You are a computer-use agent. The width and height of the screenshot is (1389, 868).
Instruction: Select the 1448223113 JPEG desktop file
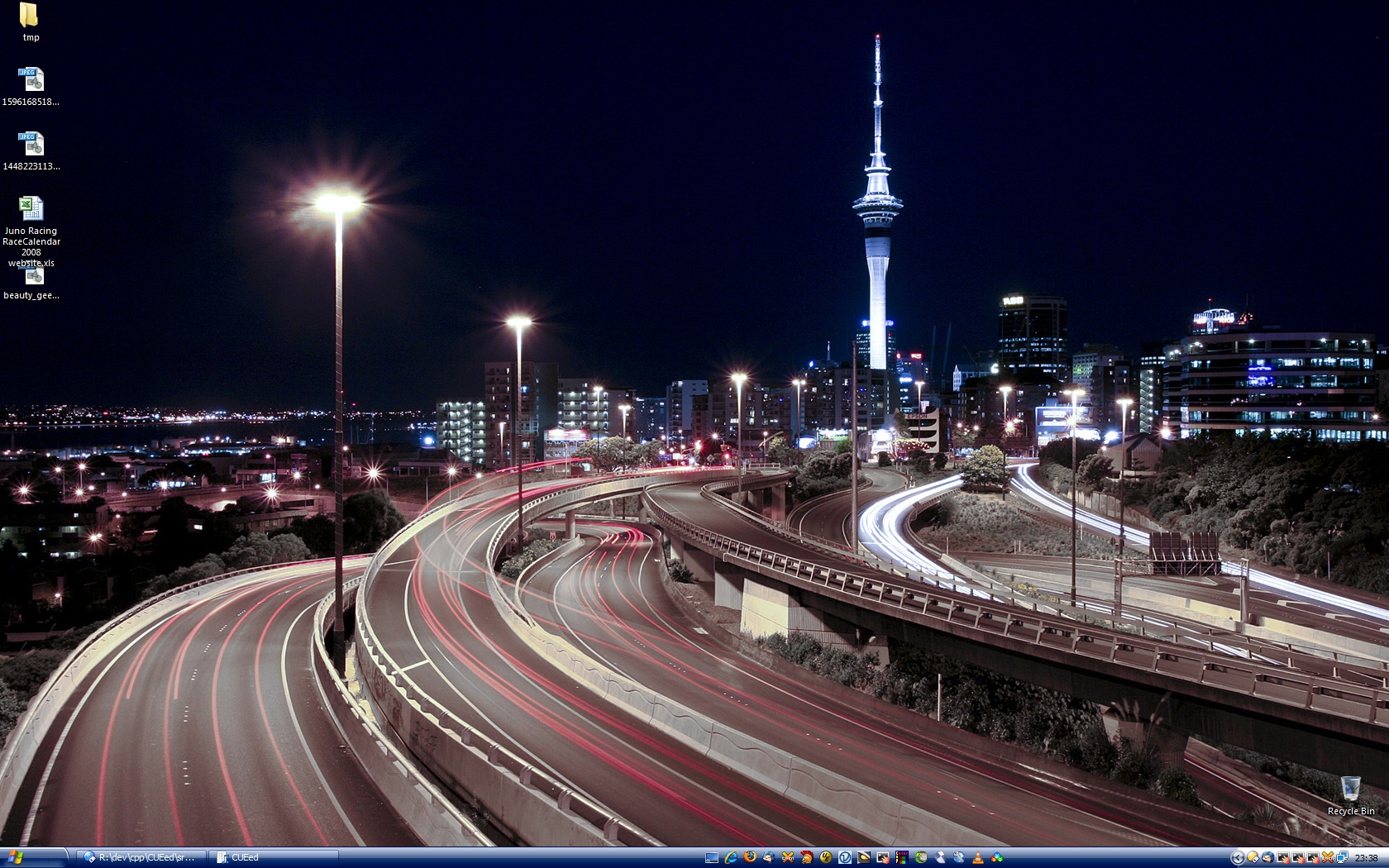coord(31,151)
